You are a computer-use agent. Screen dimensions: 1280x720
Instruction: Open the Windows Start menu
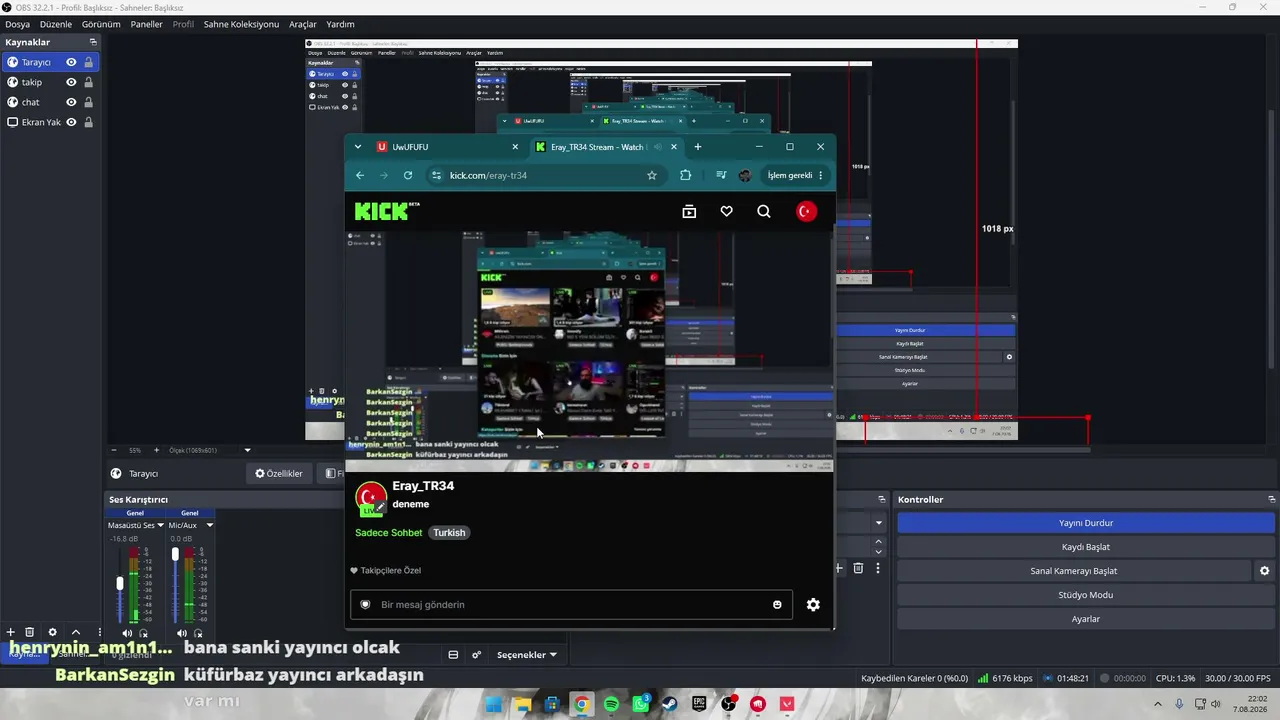click(493, 704)
